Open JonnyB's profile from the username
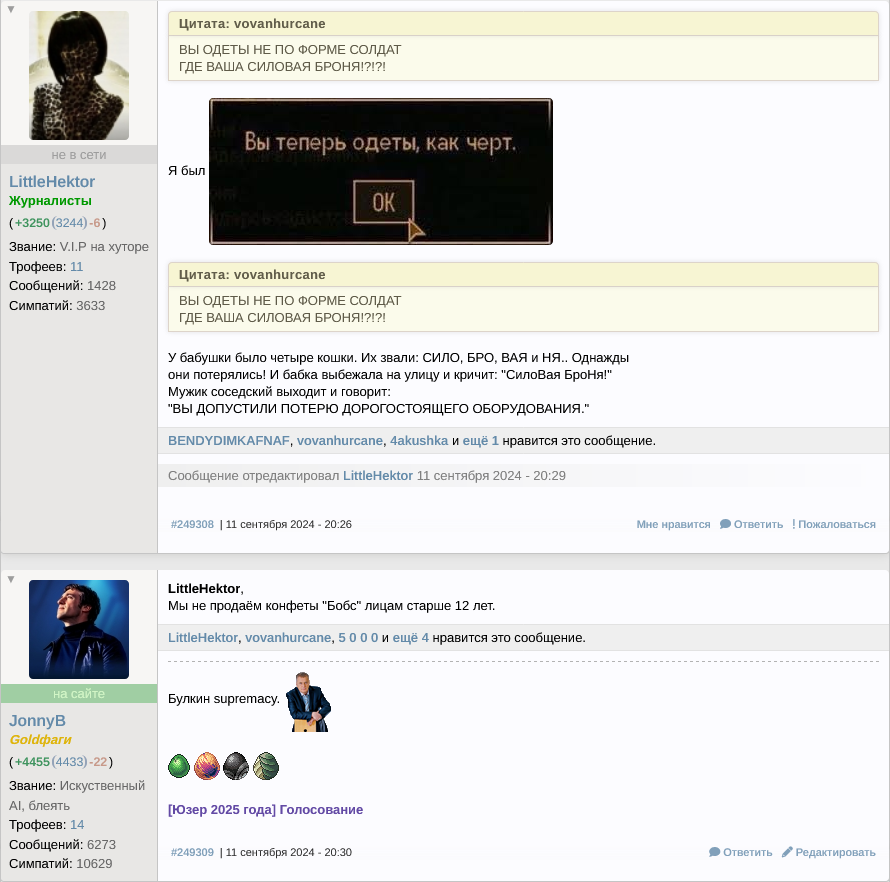890x882 pixels. (37, 720)
